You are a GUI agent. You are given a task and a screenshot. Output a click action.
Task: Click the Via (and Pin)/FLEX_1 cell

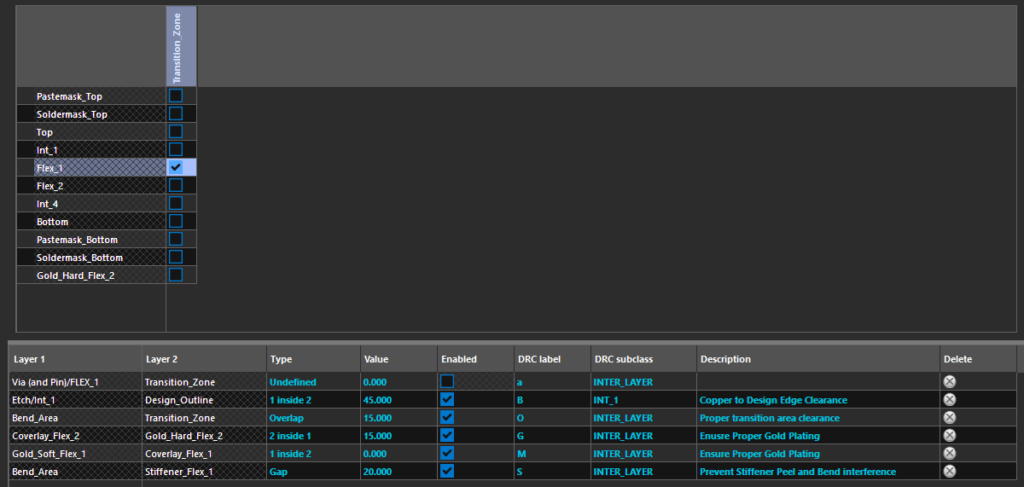point(75,382)
